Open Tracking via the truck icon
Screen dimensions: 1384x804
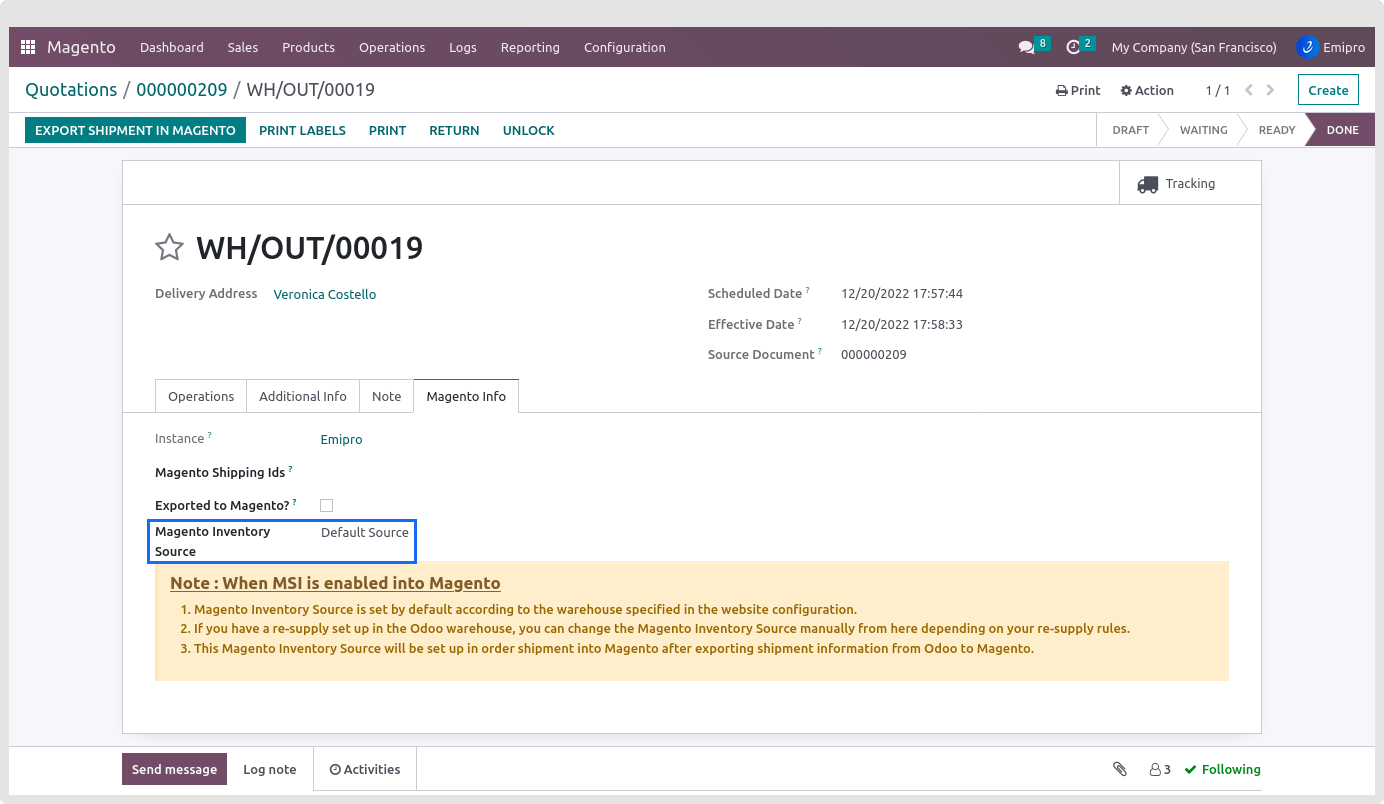(x=1147, y=184)
